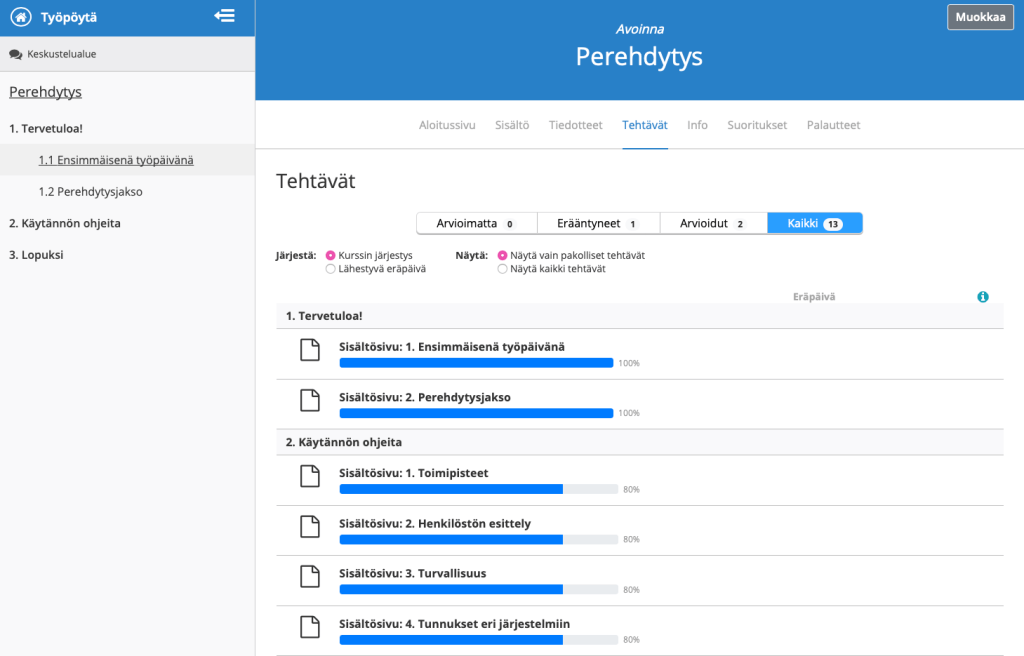Screen dimensions: 1024x656
Task: Expand the 2. Käytännön ohjeita sidebar section
Action: [x=65, y=223]
